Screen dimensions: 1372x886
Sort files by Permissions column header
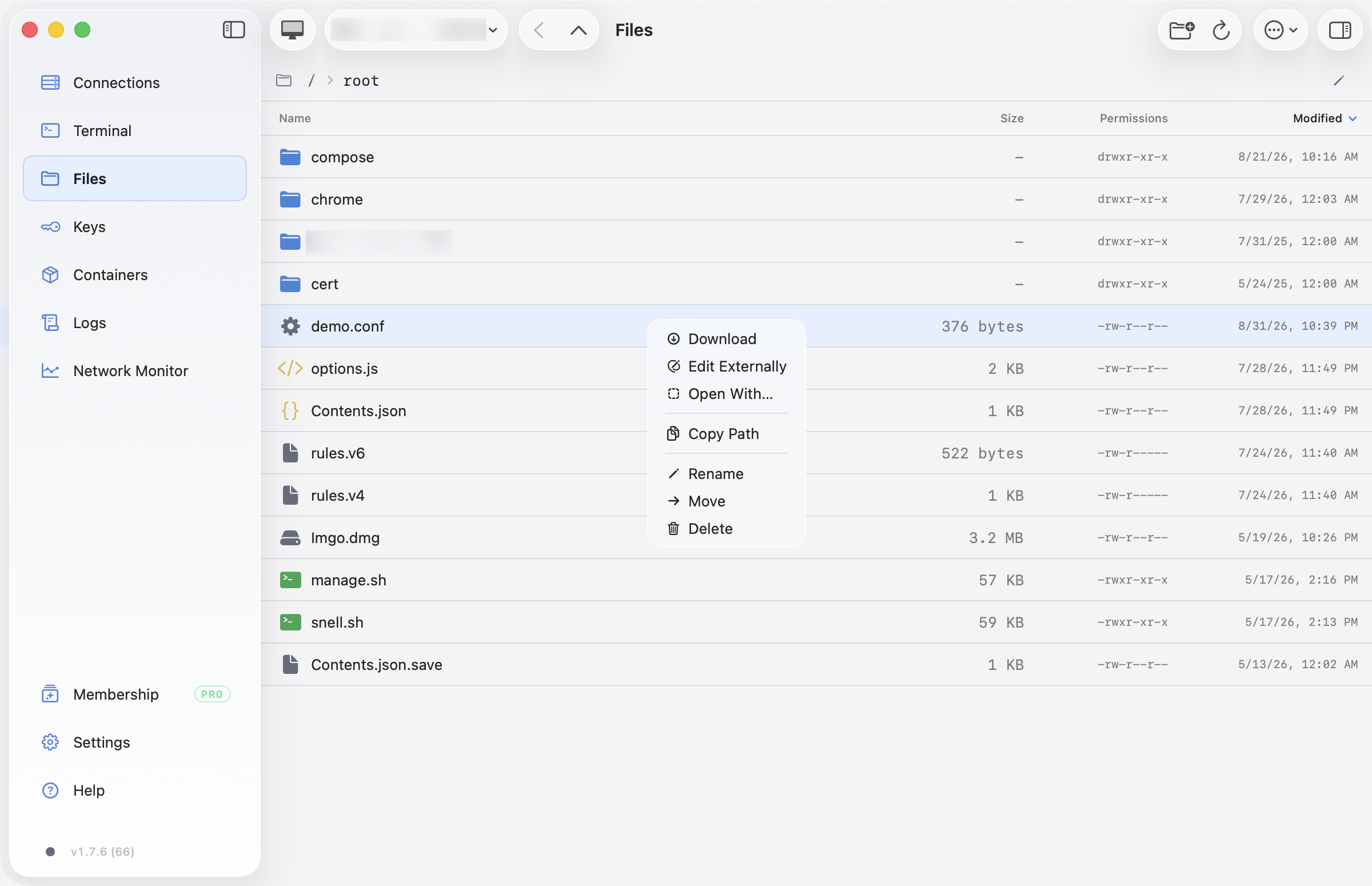point(1133,118)
